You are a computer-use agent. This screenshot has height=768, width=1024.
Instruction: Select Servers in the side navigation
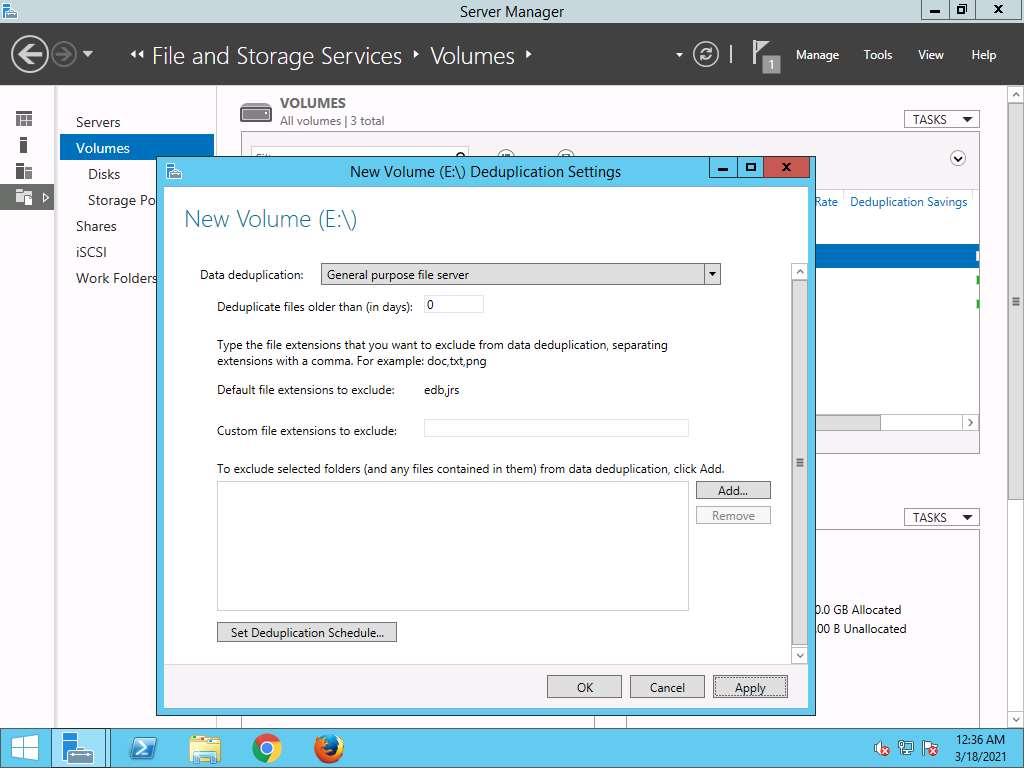pos(98,122)
